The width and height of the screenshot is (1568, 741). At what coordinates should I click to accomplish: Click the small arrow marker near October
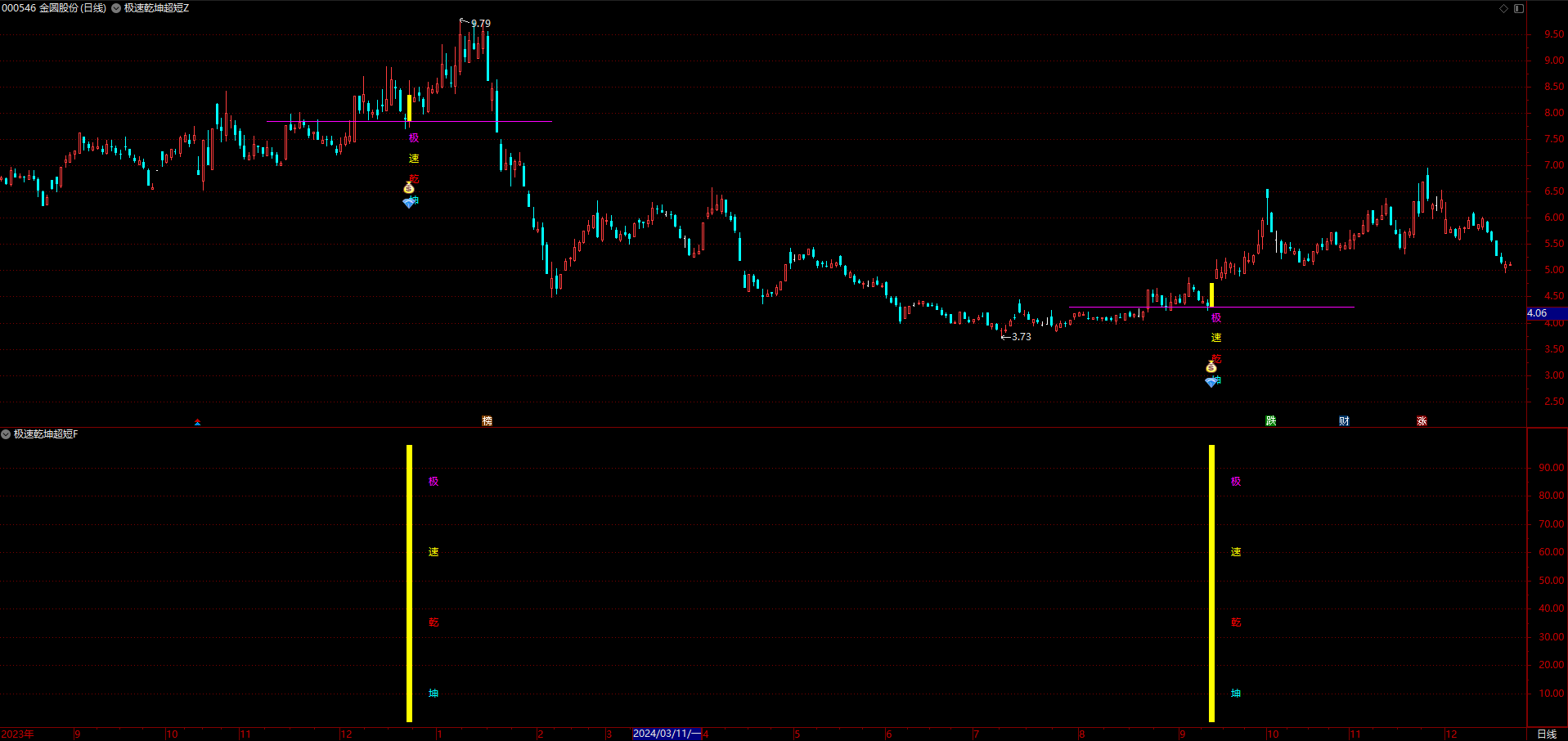click(197, 423)
